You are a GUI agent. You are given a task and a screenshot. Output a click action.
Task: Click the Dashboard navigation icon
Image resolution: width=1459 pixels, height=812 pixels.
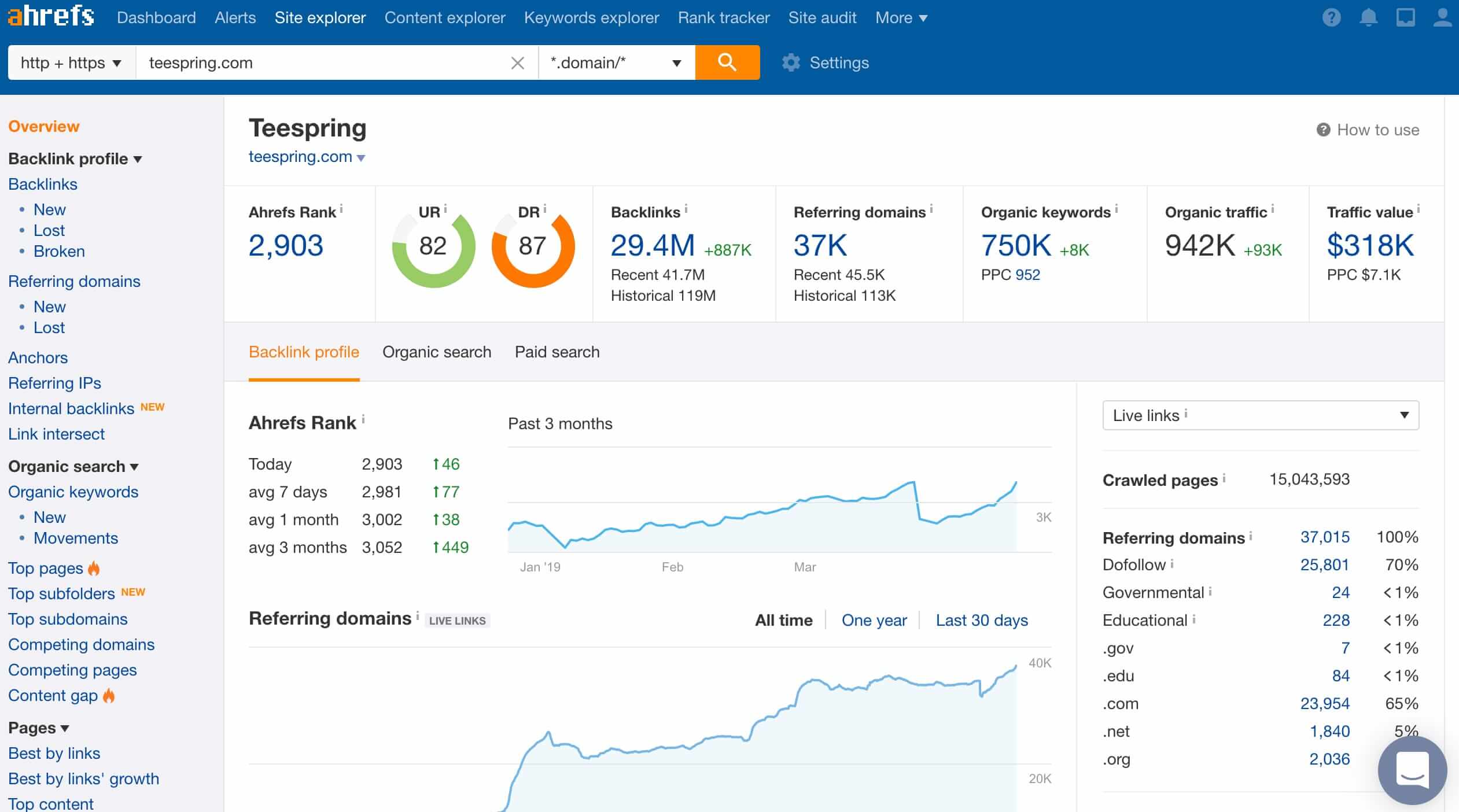point(154,17)
